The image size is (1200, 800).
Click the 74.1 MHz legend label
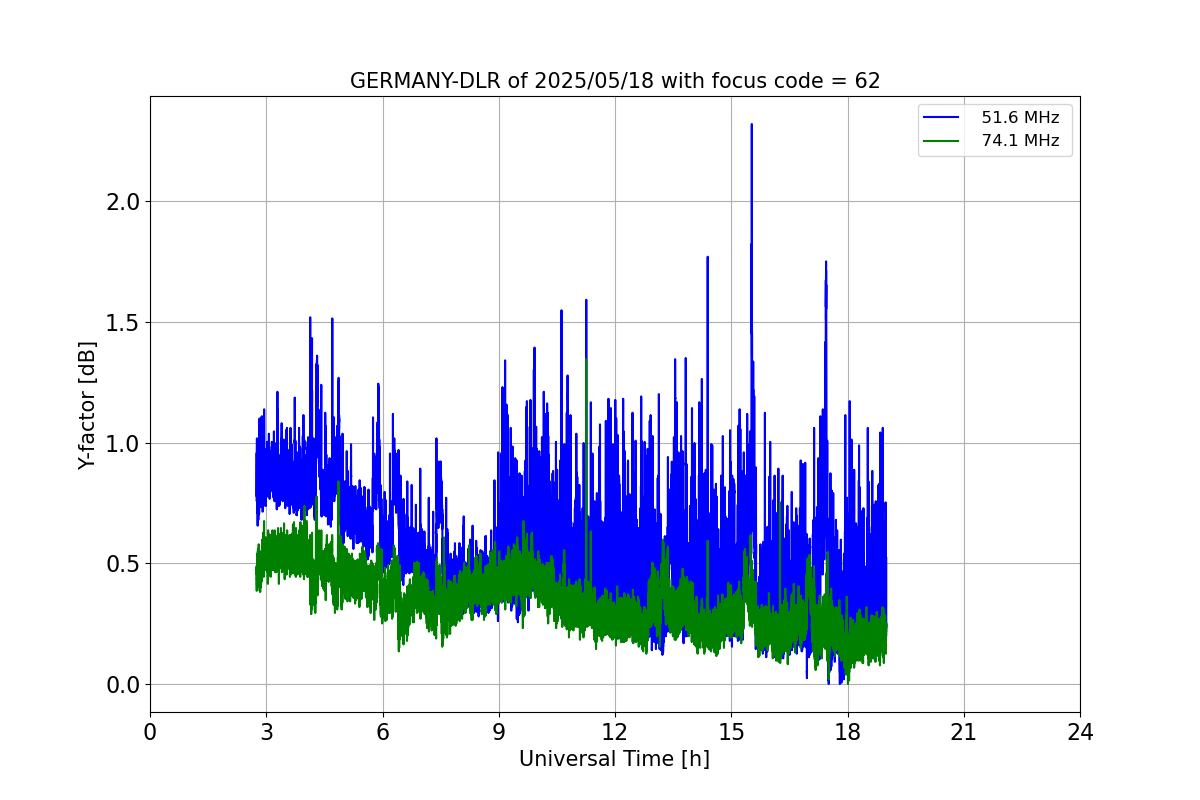(1020, 141)
